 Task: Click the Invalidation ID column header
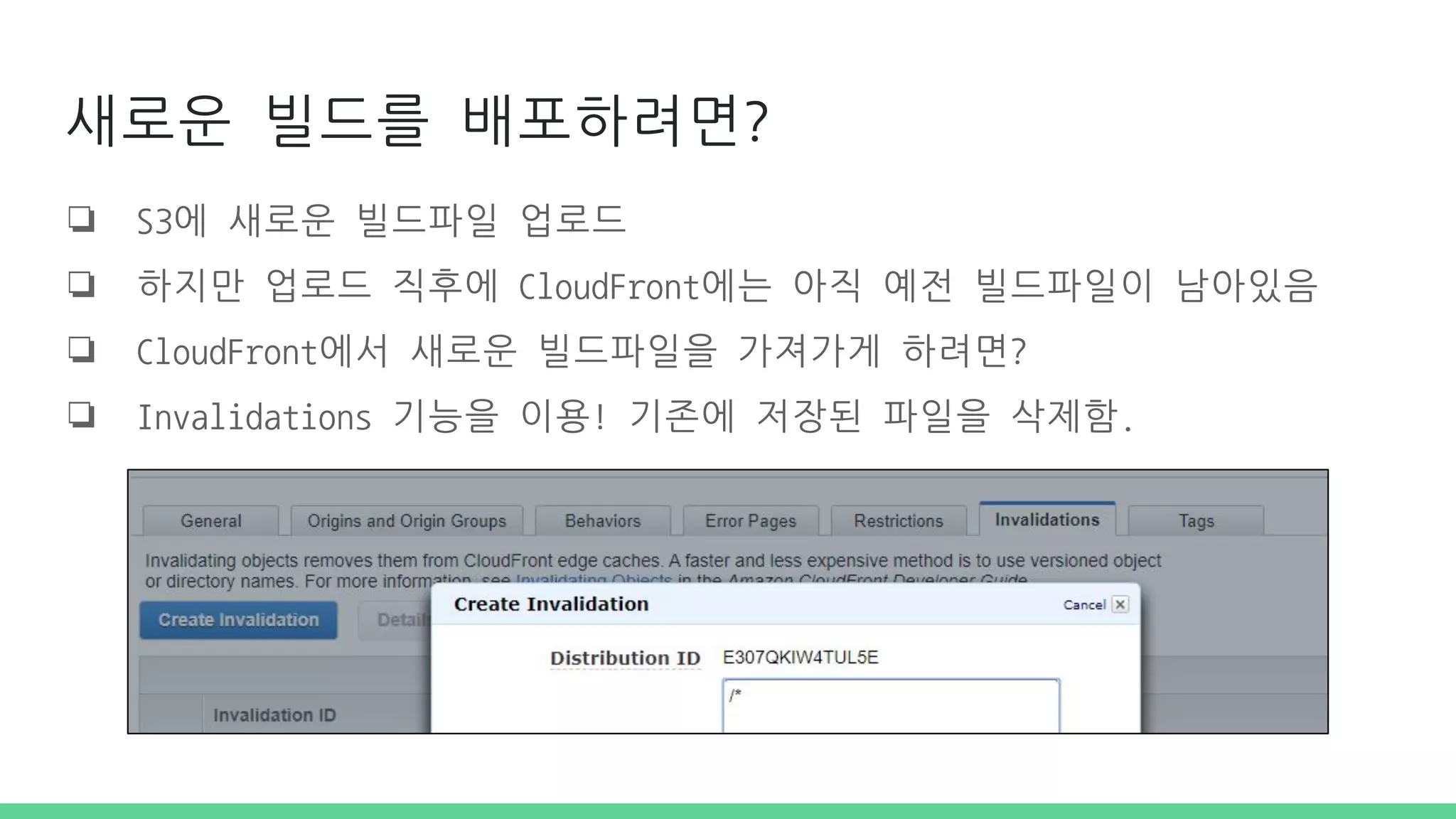(x=274, y=715)
